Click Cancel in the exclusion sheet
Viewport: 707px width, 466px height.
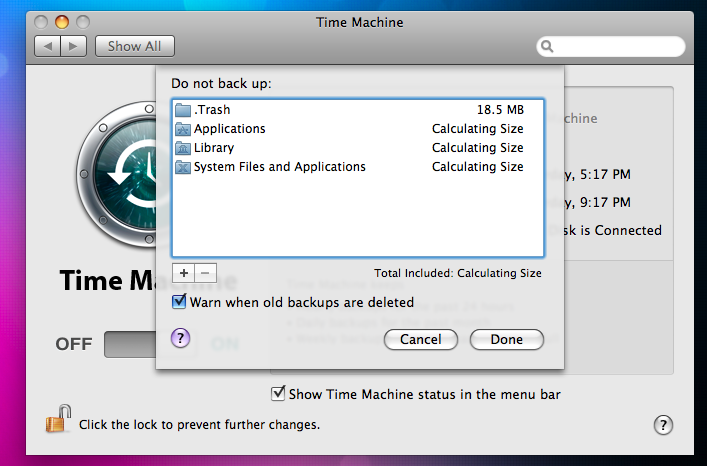coord(421,339)
